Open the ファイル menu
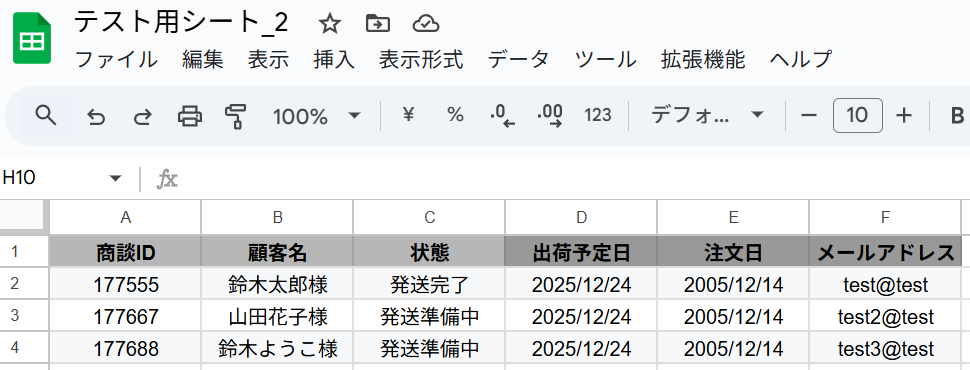 116,60
